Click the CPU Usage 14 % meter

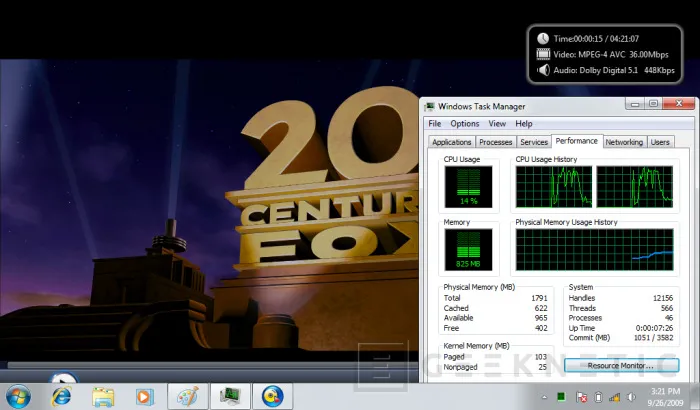coord(468,187)
